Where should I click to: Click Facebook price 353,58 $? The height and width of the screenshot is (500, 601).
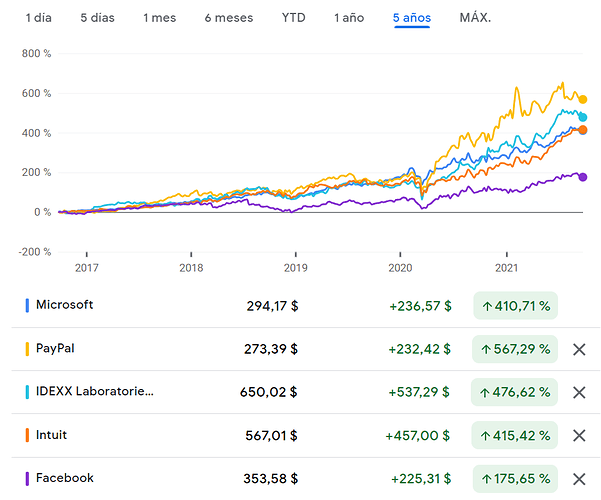tap(271, 479)
